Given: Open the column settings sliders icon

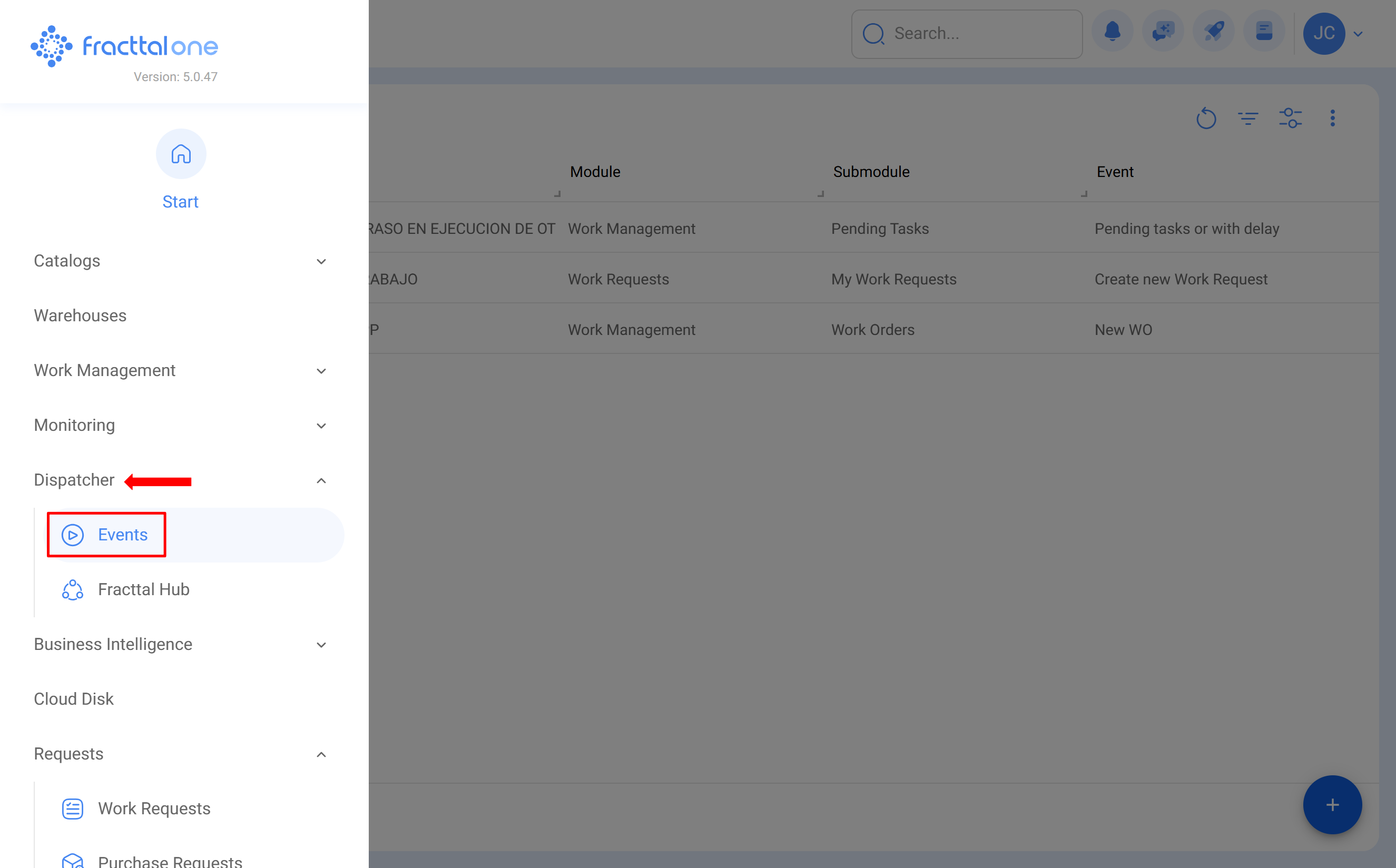Looking at the screenshot, I should [1291, 119].
